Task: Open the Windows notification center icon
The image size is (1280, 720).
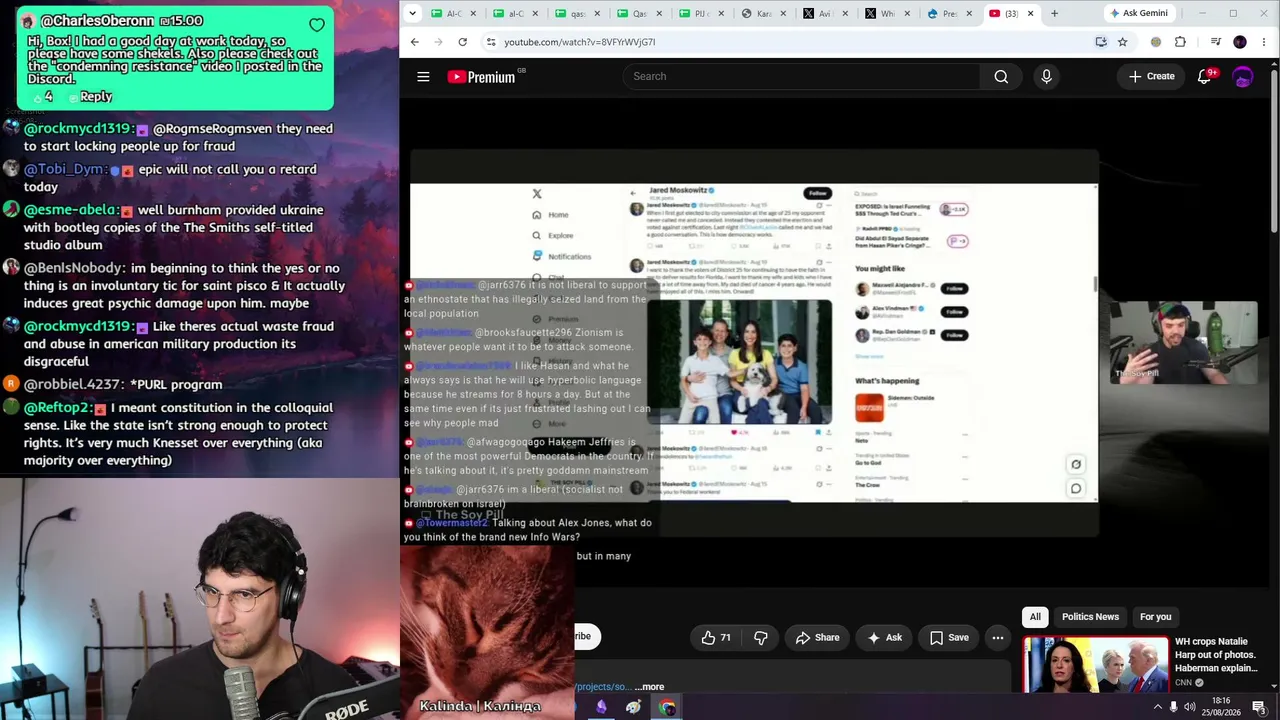Action: (x=1259, y=707)
